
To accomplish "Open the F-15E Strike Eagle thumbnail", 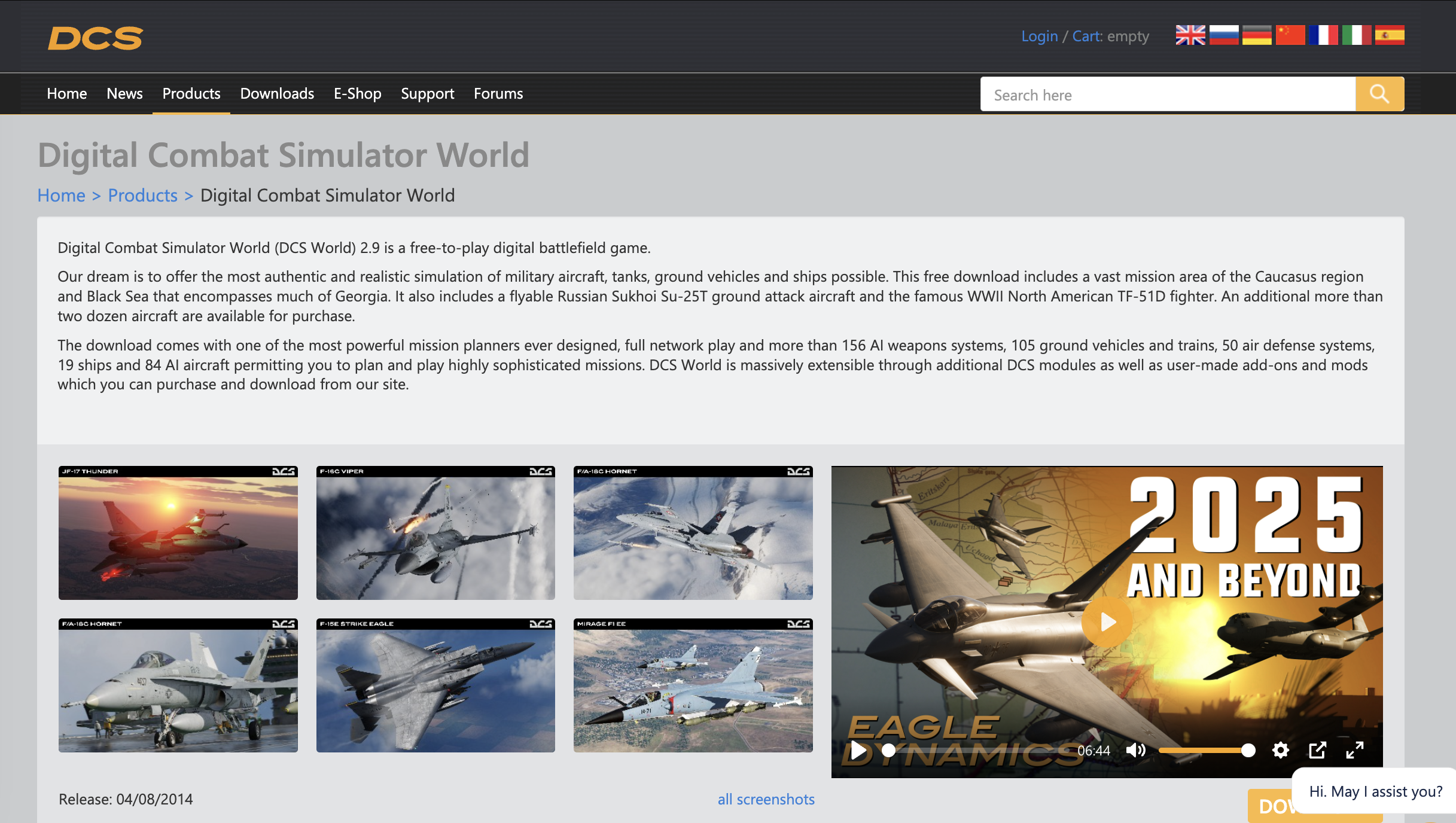I will point(435,685).
